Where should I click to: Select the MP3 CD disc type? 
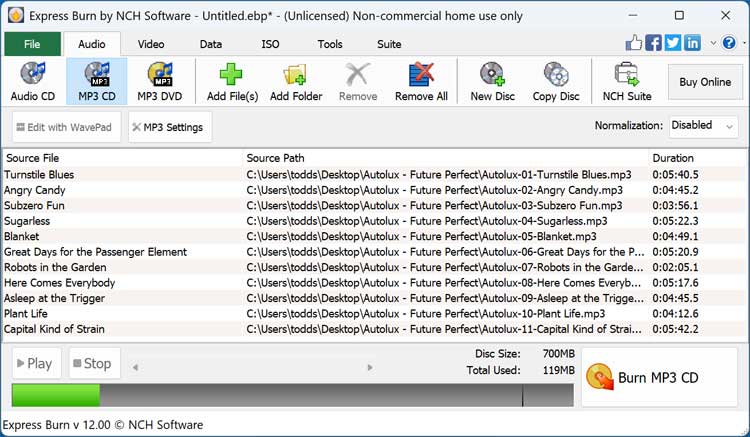coord(97,81)
